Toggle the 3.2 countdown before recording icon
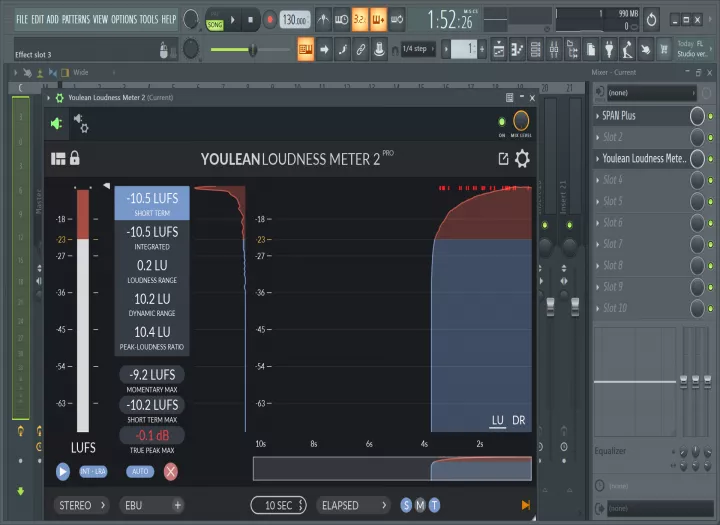 (360, 19)
